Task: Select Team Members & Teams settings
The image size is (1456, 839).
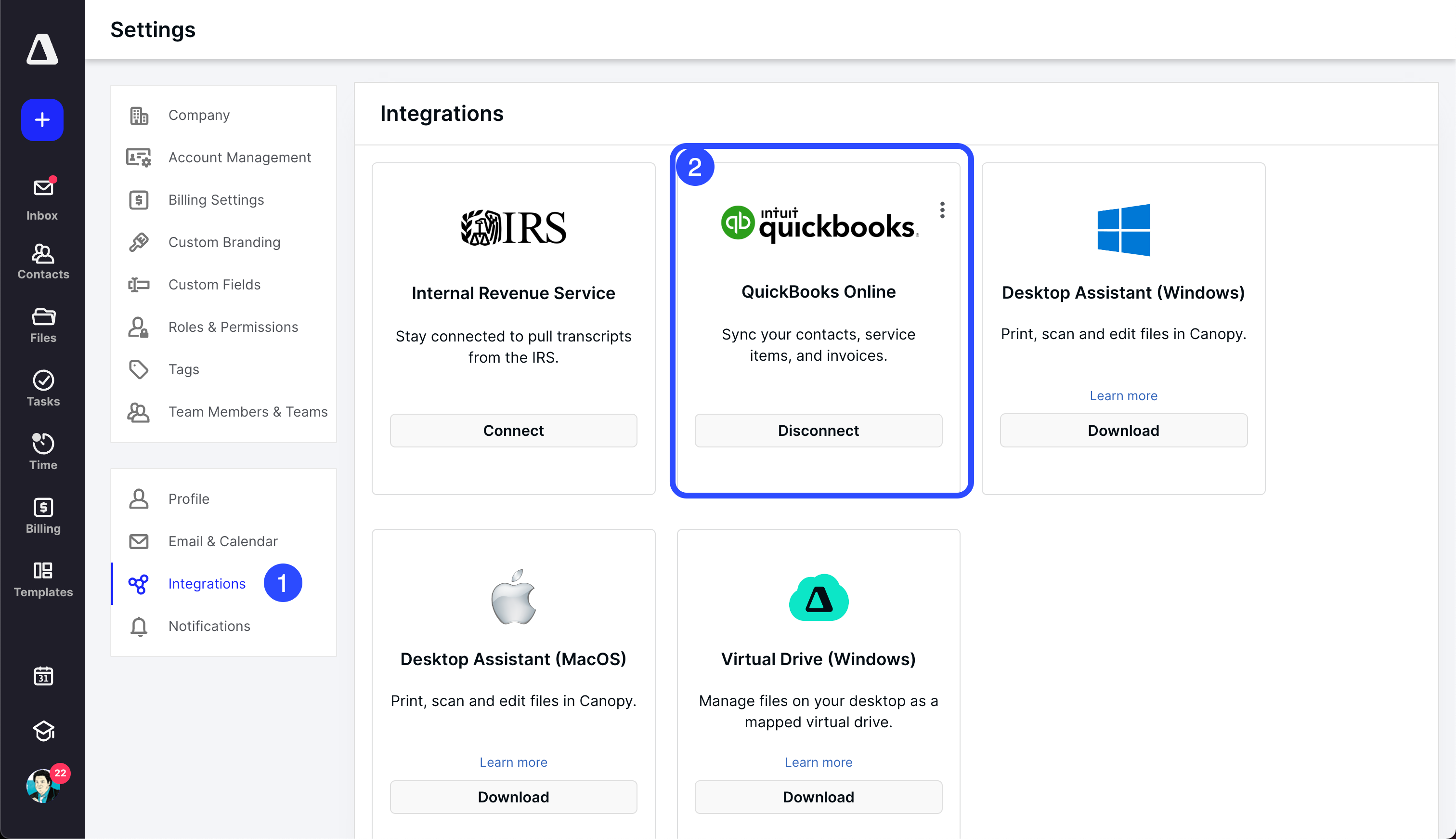Action: pos(248,411)
